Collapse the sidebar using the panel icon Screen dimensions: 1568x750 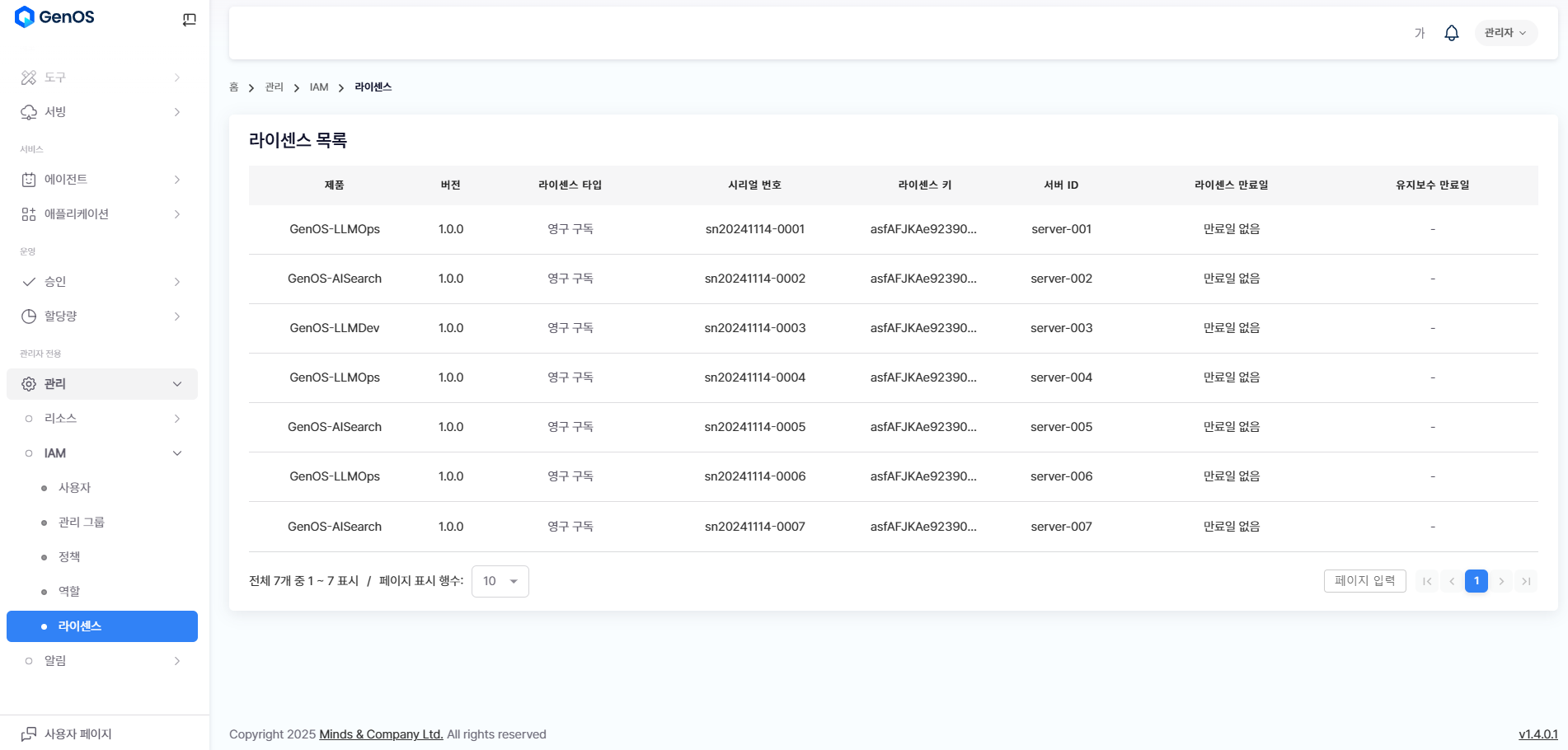pos(189,20)
